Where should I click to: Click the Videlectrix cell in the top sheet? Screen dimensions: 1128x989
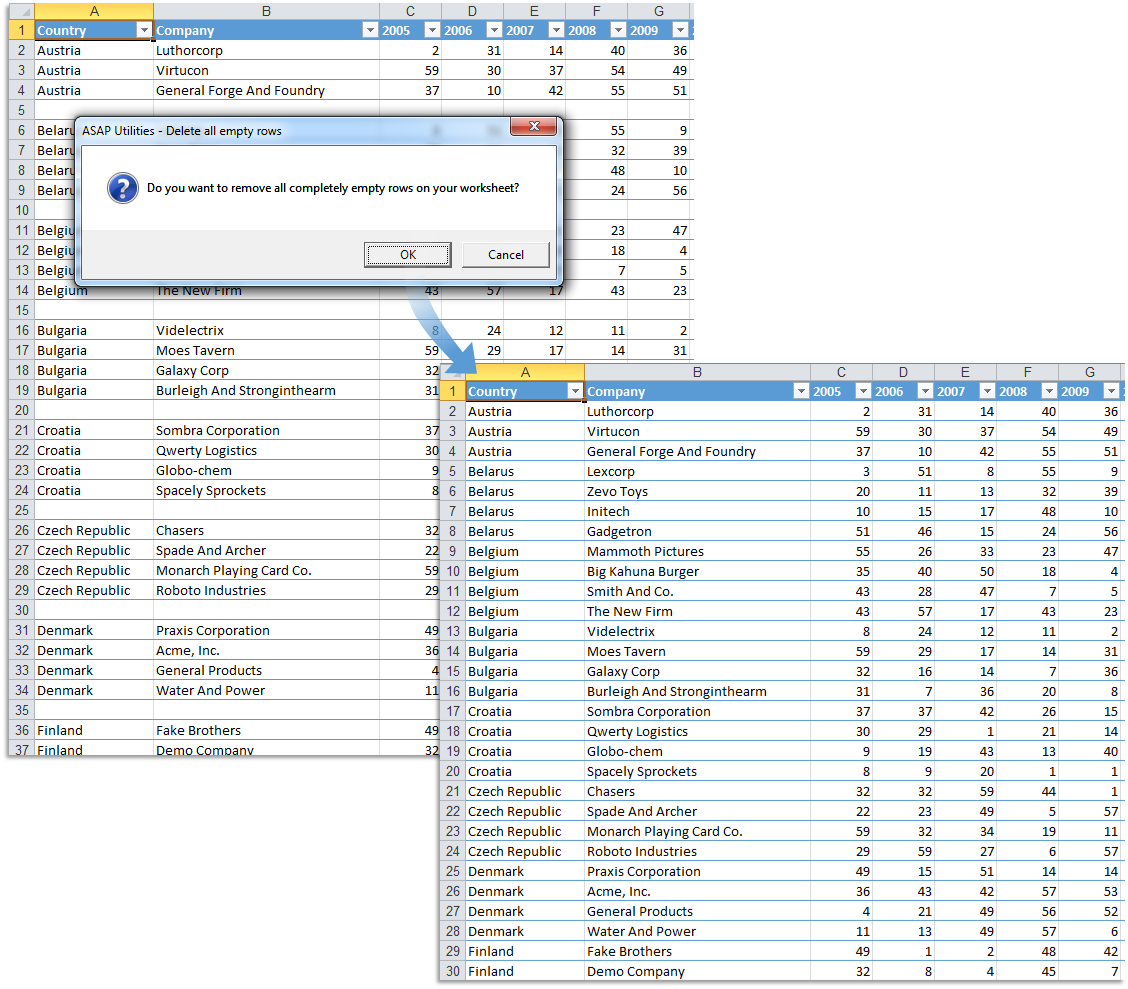[266, 330]
